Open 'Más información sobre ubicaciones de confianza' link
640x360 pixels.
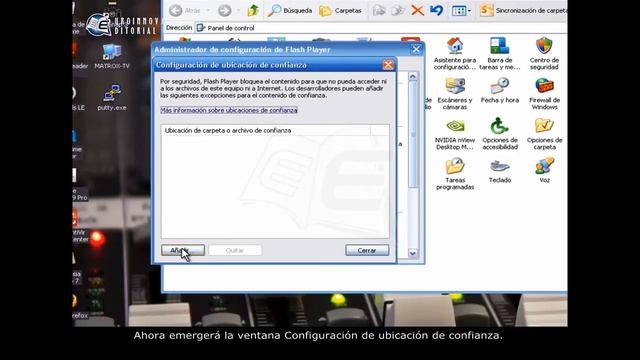[229, 110]
